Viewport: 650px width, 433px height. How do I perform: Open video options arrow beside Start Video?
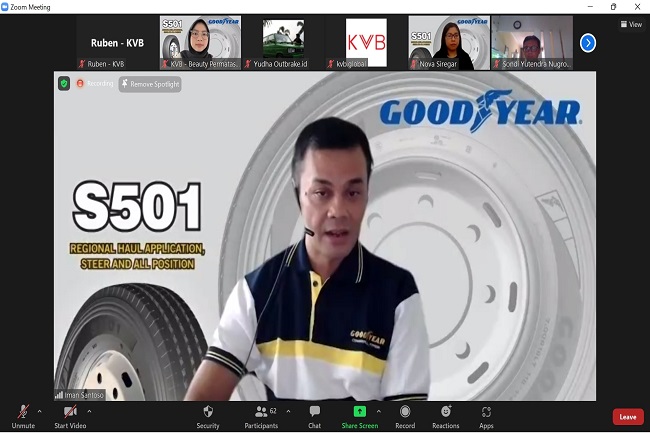pos(89,411)
